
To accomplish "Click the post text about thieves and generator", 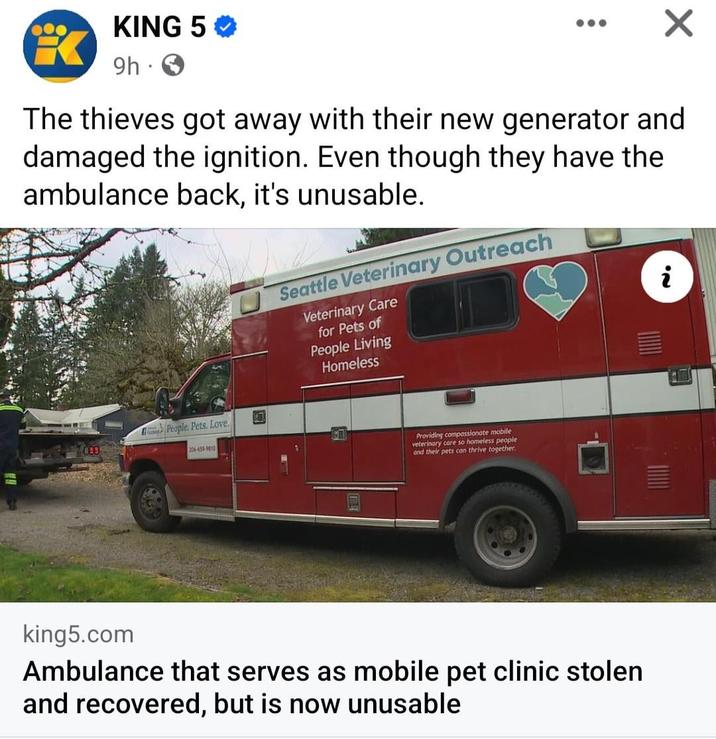I will pyautogui.click(x=354, y=157).
